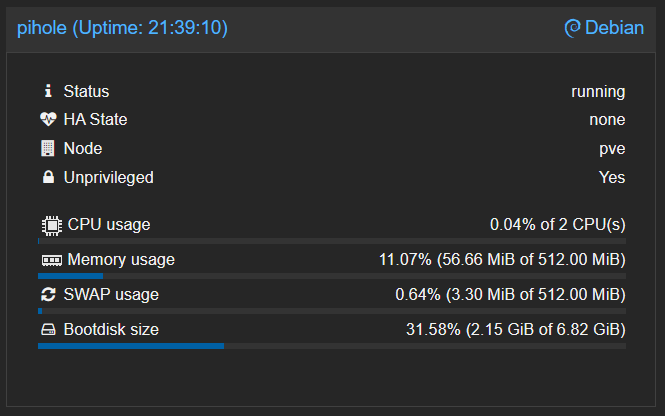Click the Status info icon
This screenshot has width=665, height=416.
[47, 91]
